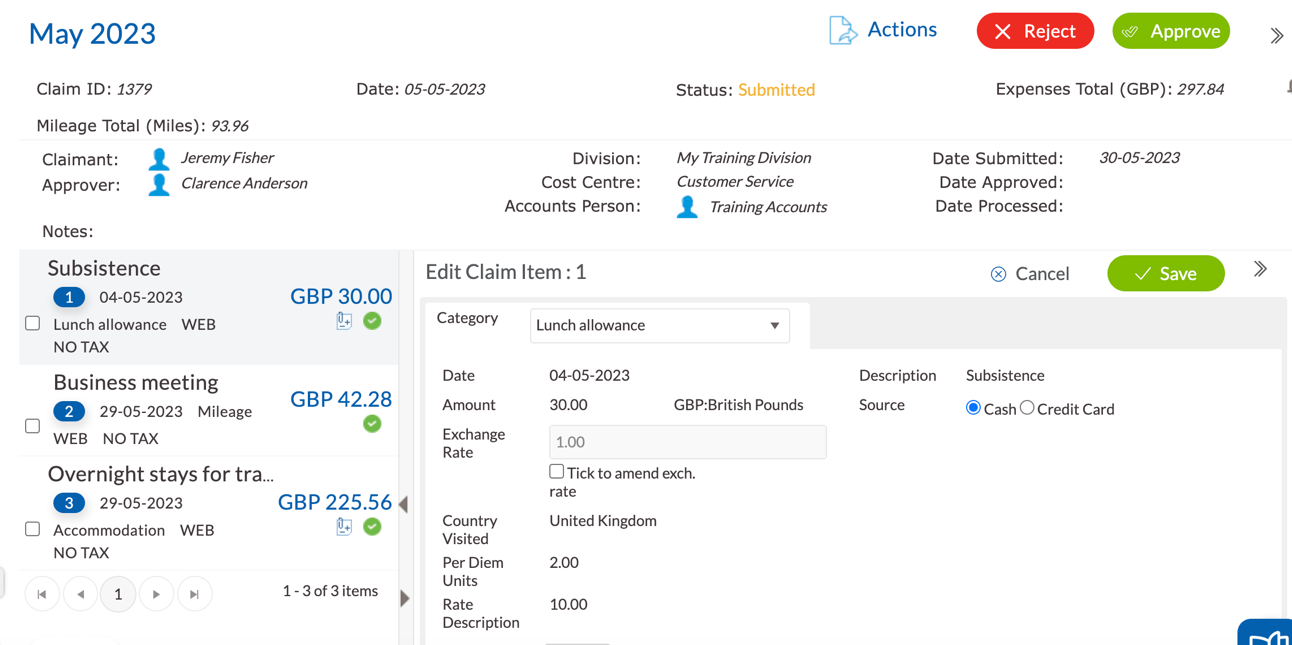
Task: Click the United Kingdom country value
Action: (x=603, y=521)
